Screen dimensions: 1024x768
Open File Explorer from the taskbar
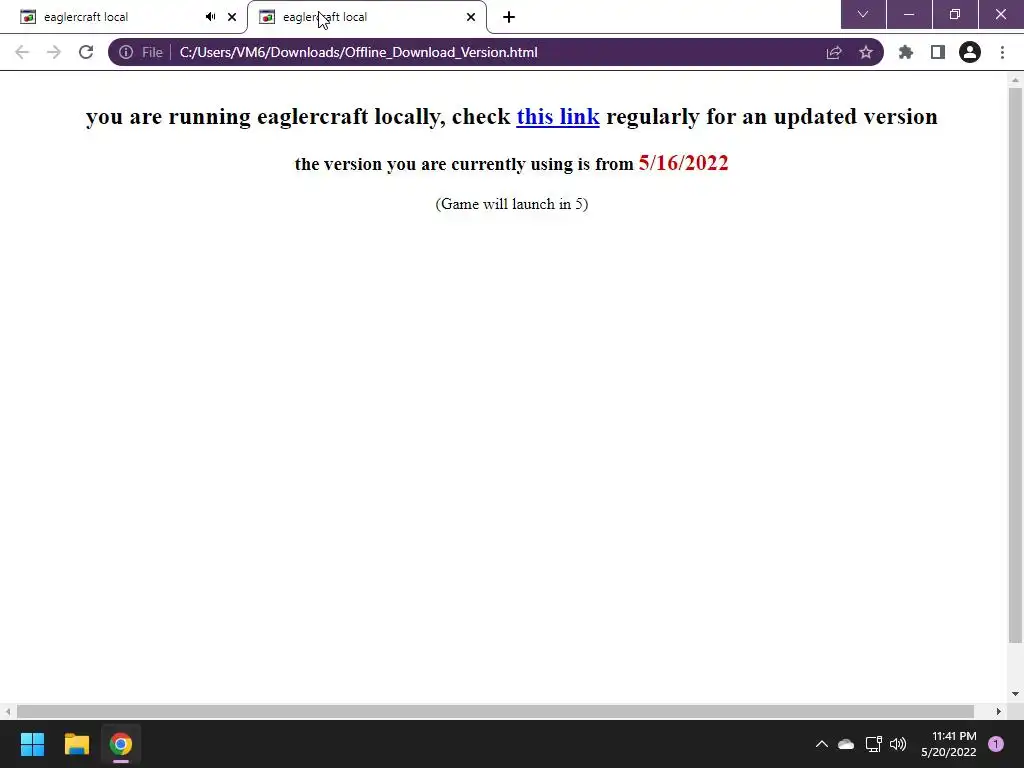tap(76, 744)
